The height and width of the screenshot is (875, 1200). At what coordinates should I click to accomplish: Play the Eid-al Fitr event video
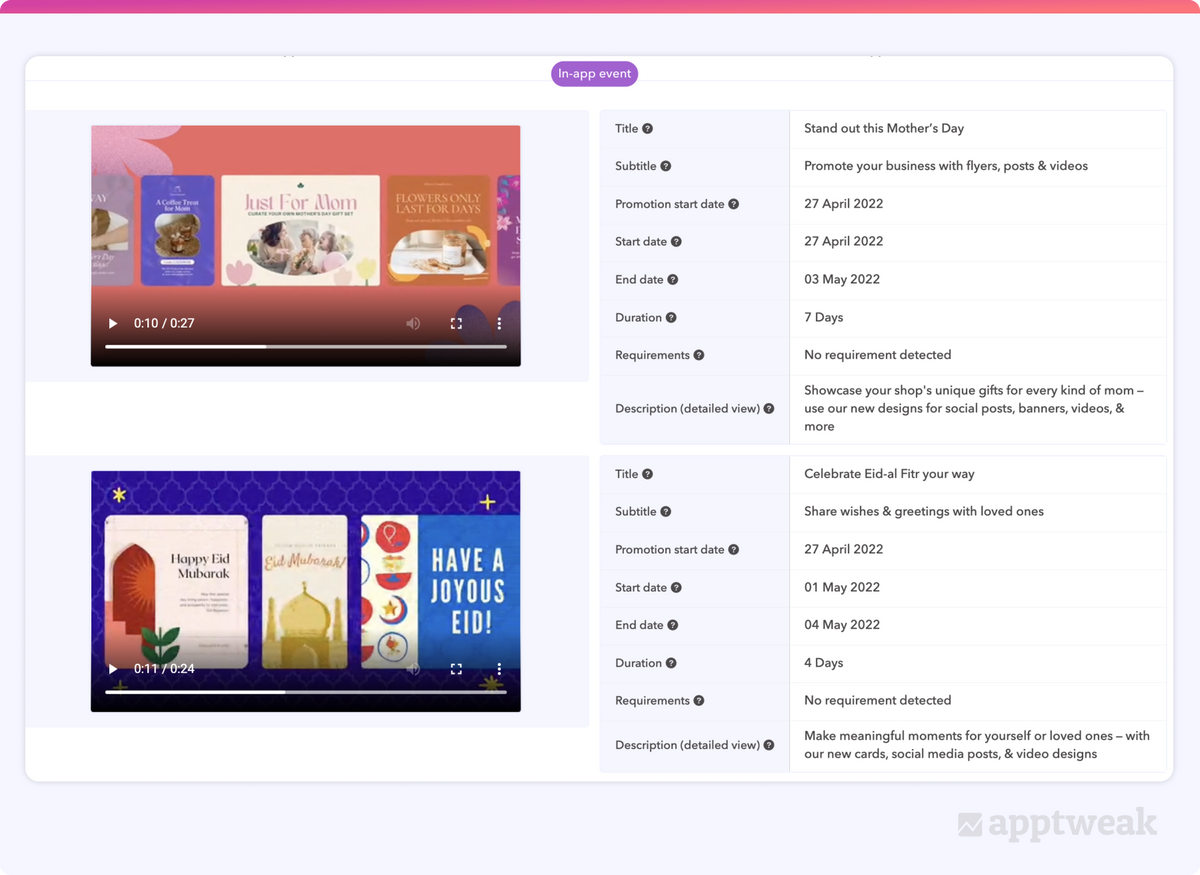tap(113, 669)
